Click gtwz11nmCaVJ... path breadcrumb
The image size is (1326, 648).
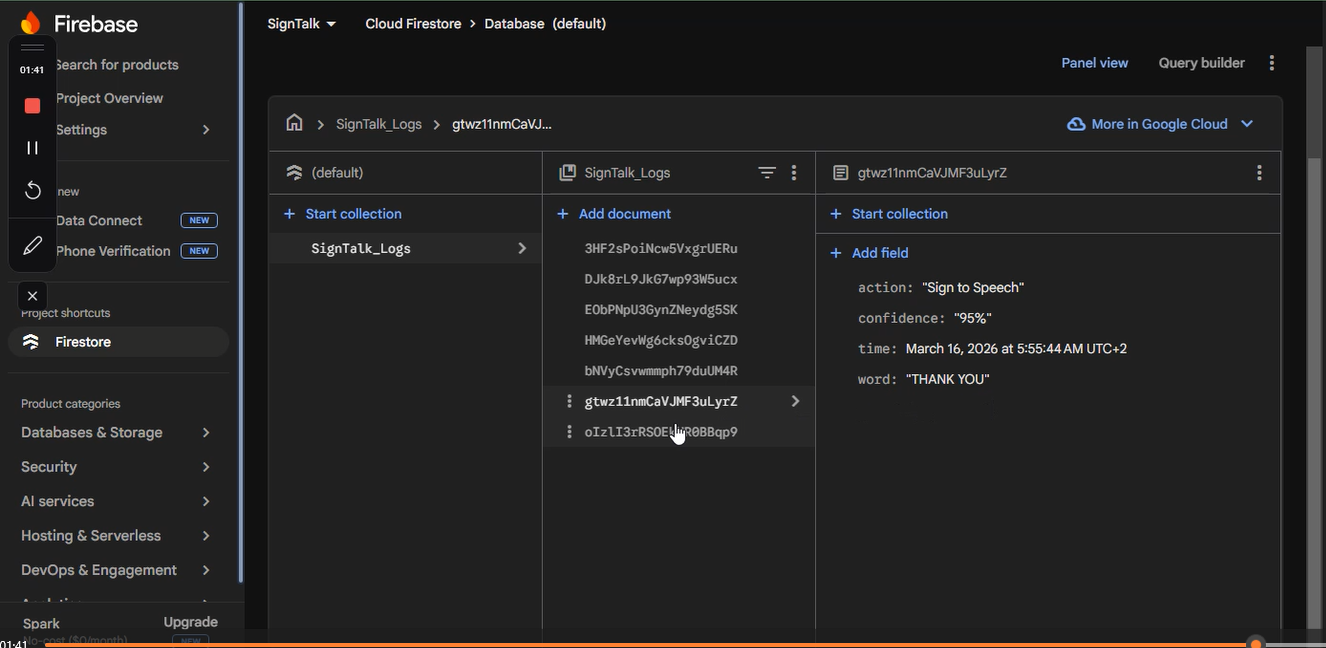click(501, 124)
